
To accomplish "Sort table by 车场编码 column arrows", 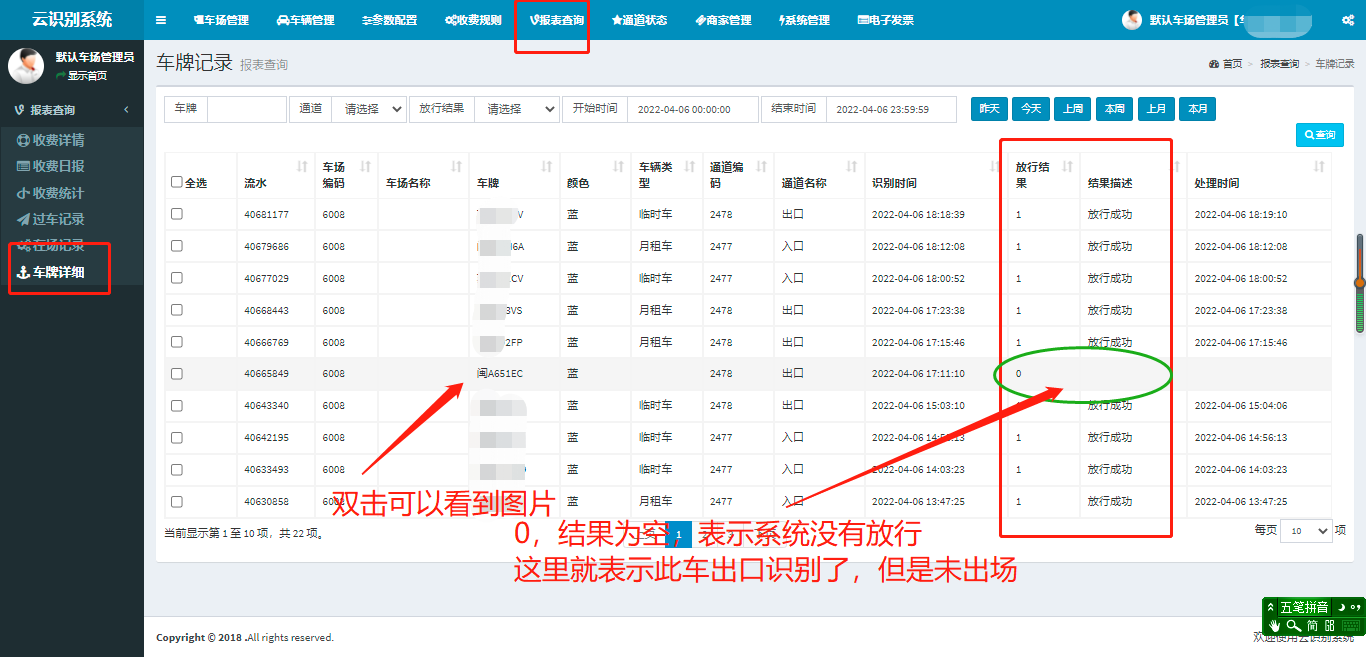I will coord(365,166).
